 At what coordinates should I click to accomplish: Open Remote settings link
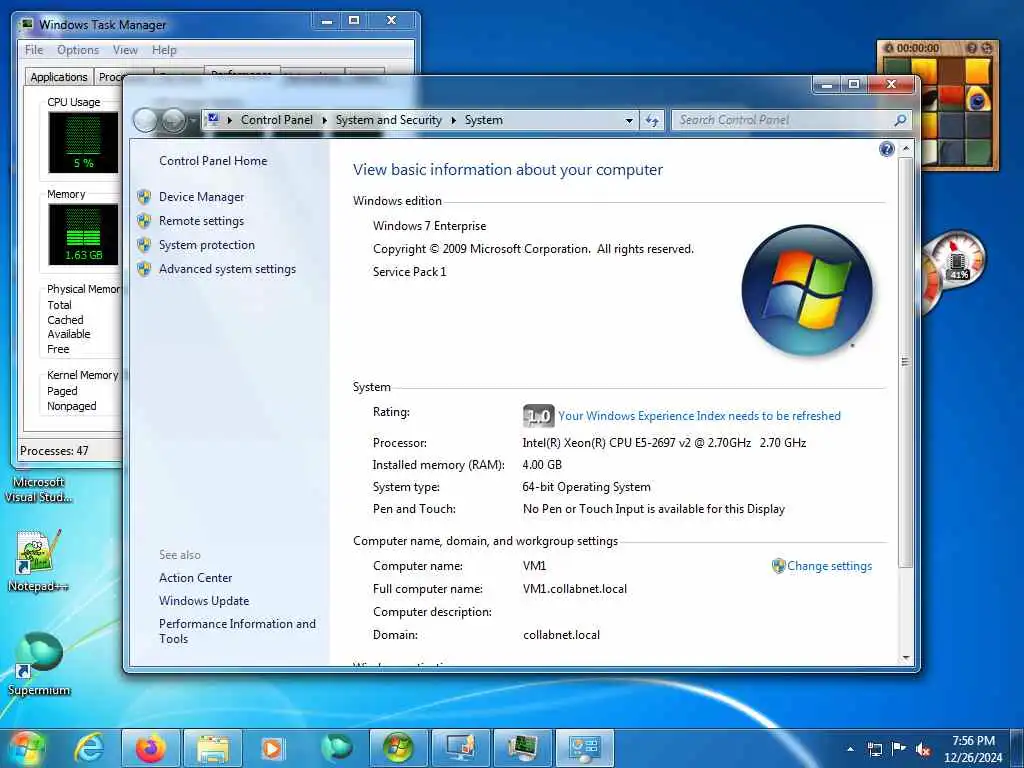[x=201, y=221]
